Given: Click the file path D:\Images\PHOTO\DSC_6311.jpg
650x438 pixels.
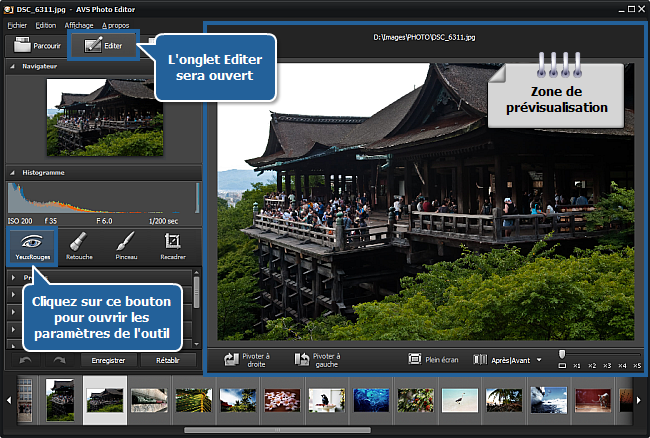Looking at the screenshot, I should (424, 37).
